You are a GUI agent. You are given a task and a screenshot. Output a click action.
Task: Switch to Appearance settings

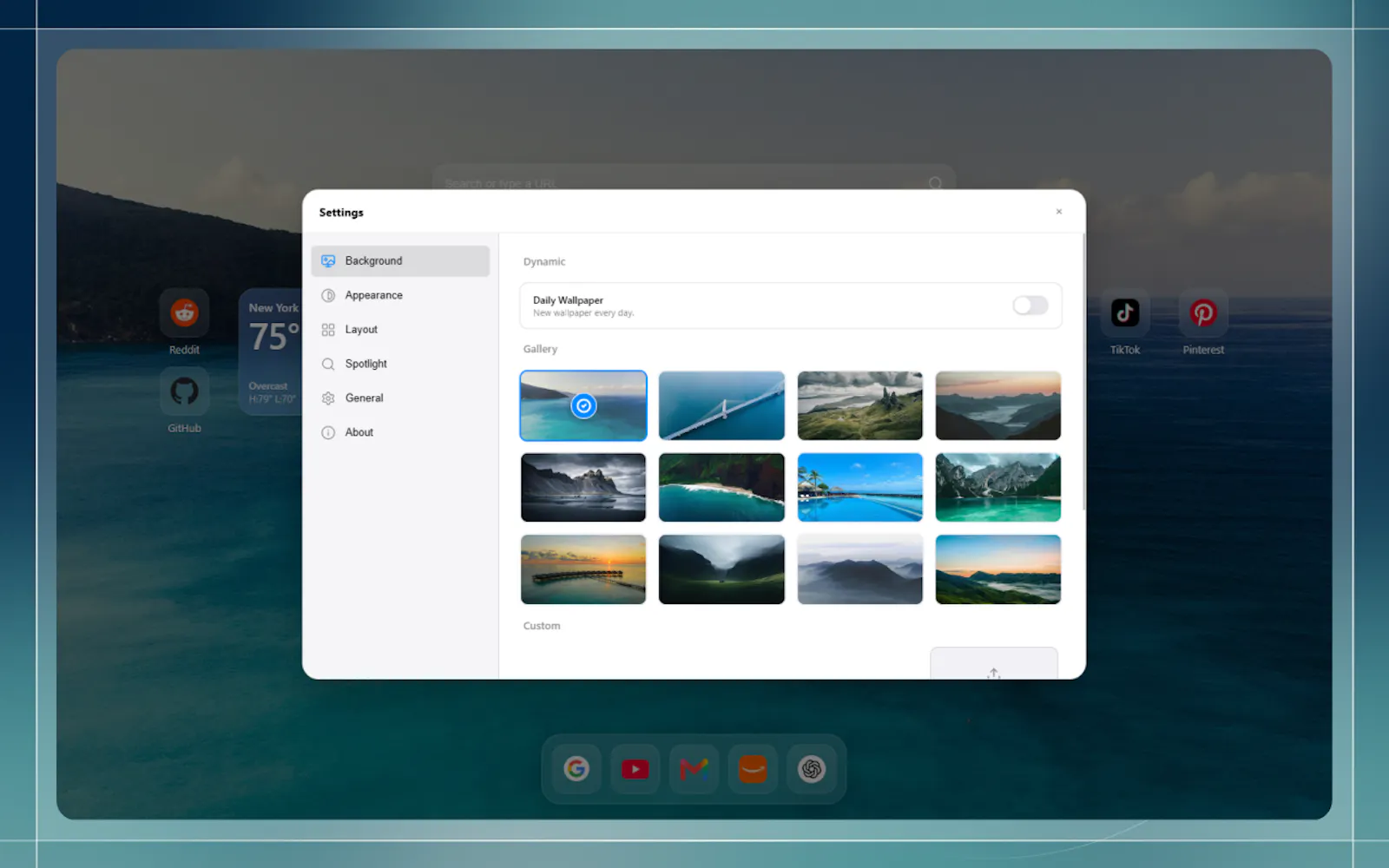pos(400,295)
